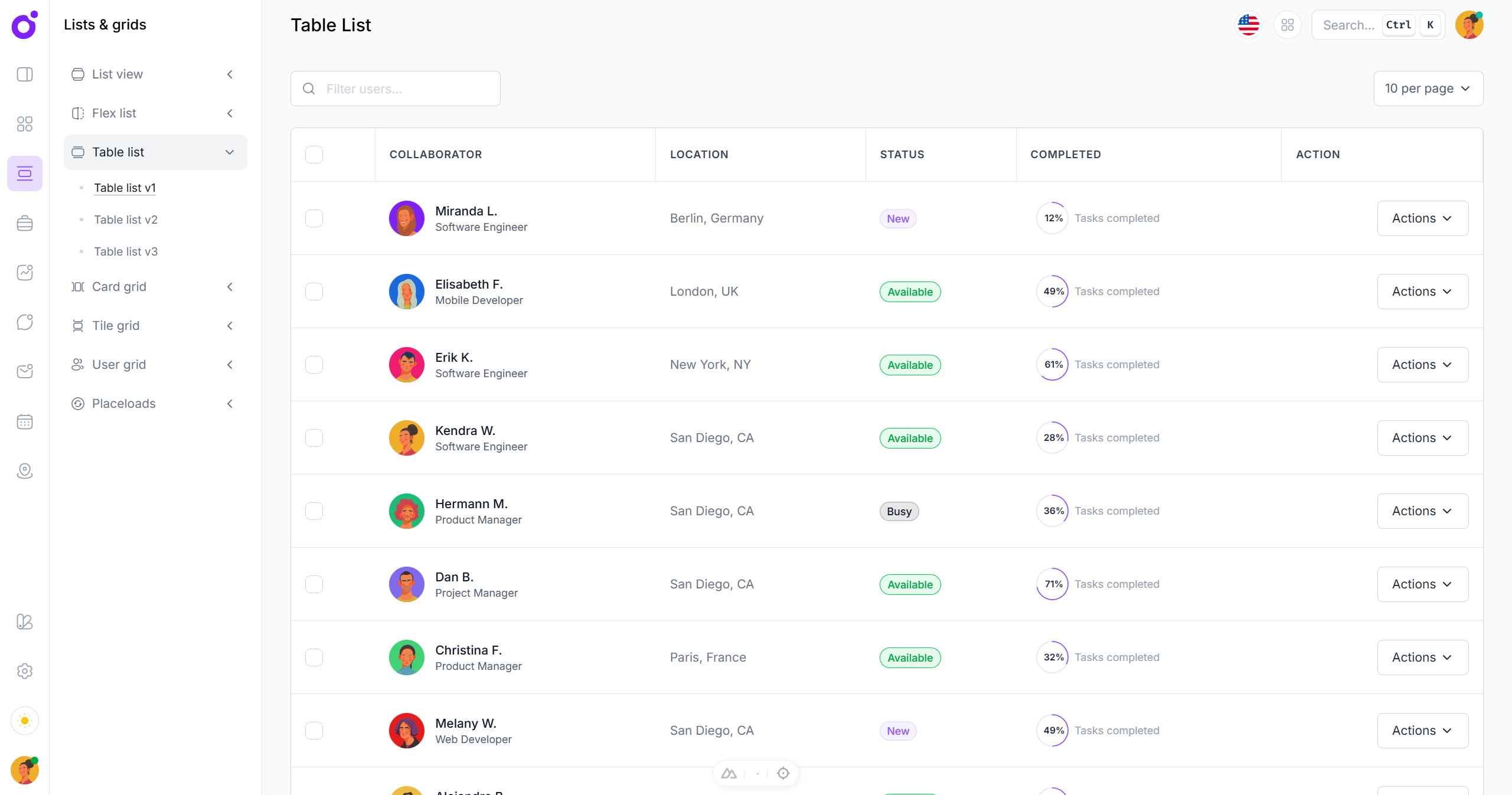Click the Filter users input field

coord(396,89)
